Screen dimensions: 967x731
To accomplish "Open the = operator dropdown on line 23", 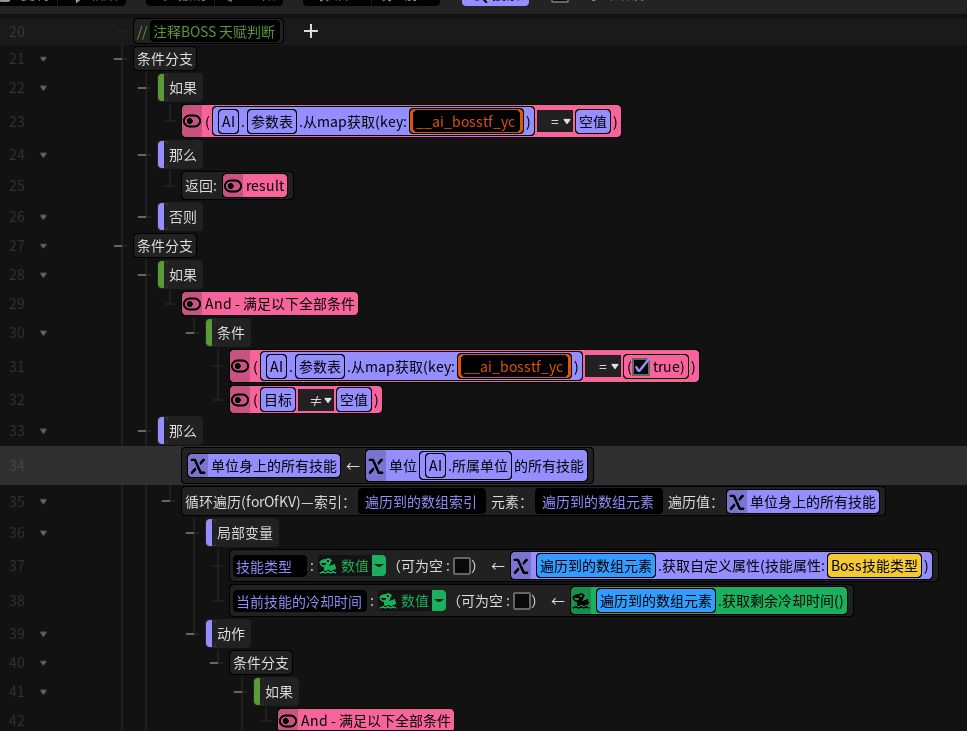I will (556, 122).
